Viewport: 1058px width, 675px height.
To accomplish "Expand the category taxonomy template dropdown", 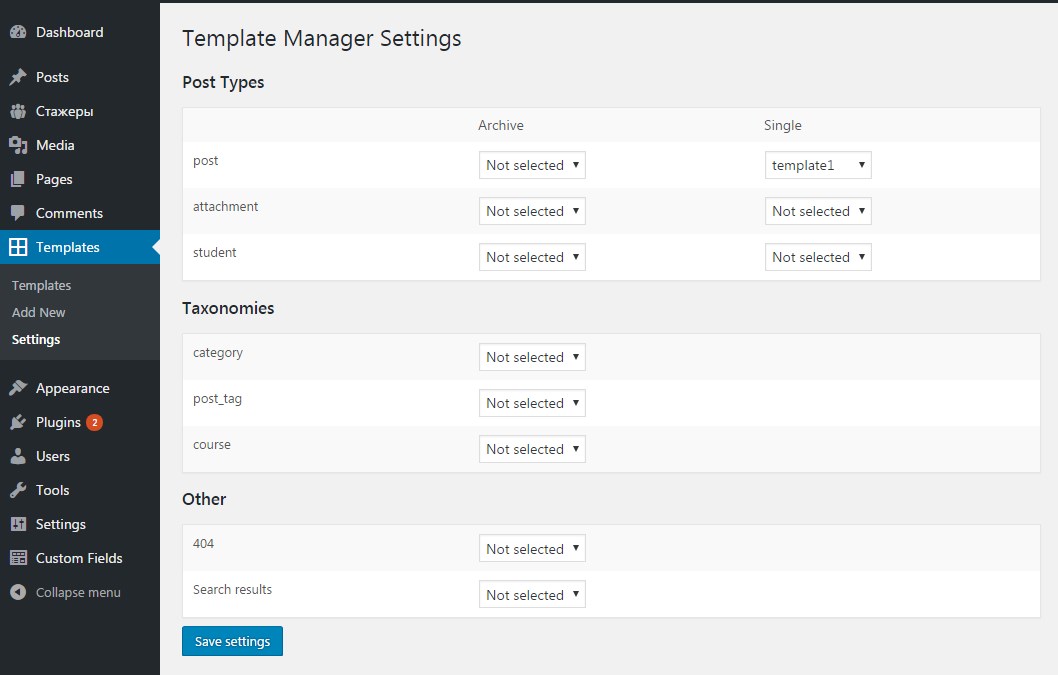I will 532,357.
